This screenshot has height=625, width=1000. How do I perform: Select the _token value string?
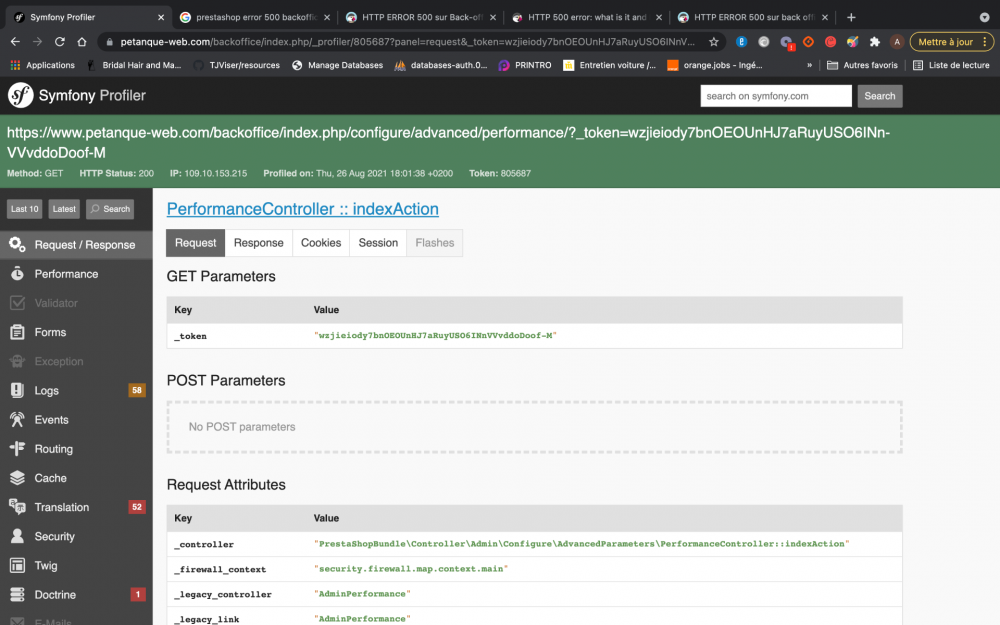click(435, 335)
